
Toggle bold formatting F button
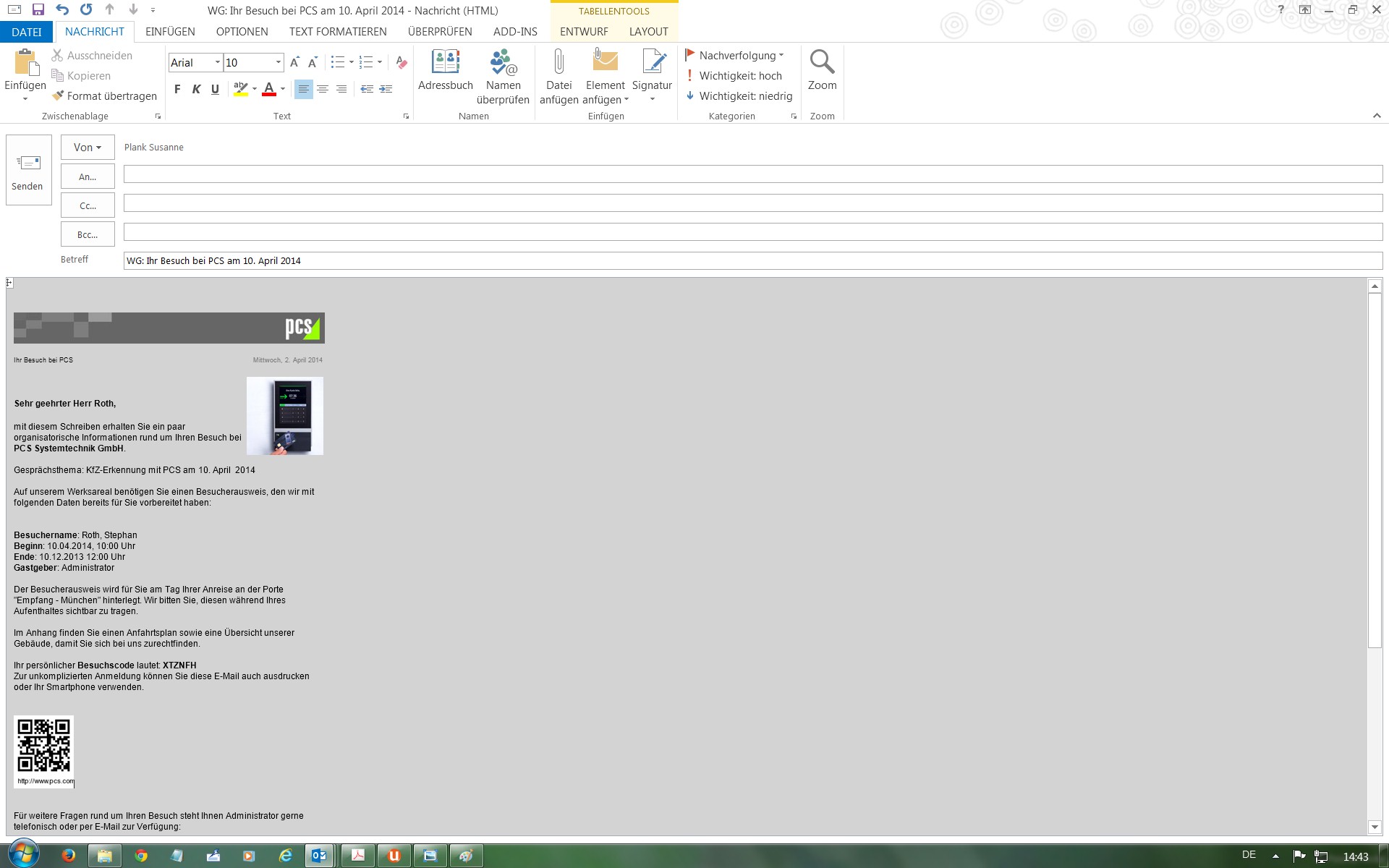coord(177,89)
